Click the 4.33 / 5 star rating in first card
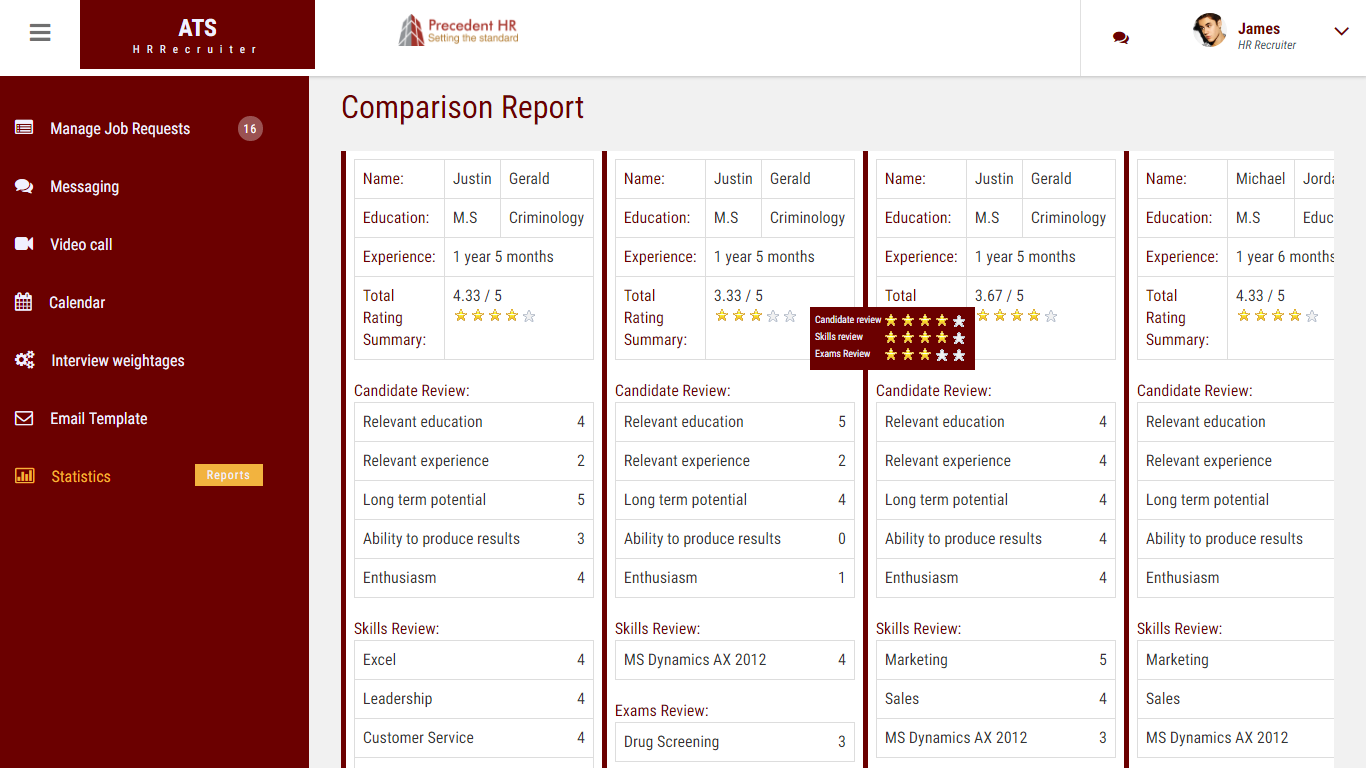 tap(495, 316)
